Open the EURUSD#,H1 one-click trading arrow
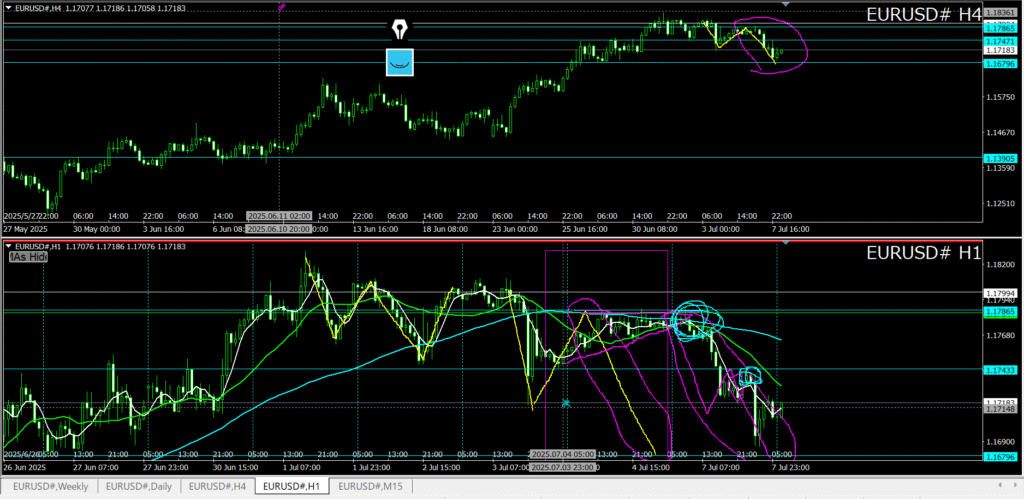Image resolution: width=1024 pixels, height=499 pixels. (8, 246)
